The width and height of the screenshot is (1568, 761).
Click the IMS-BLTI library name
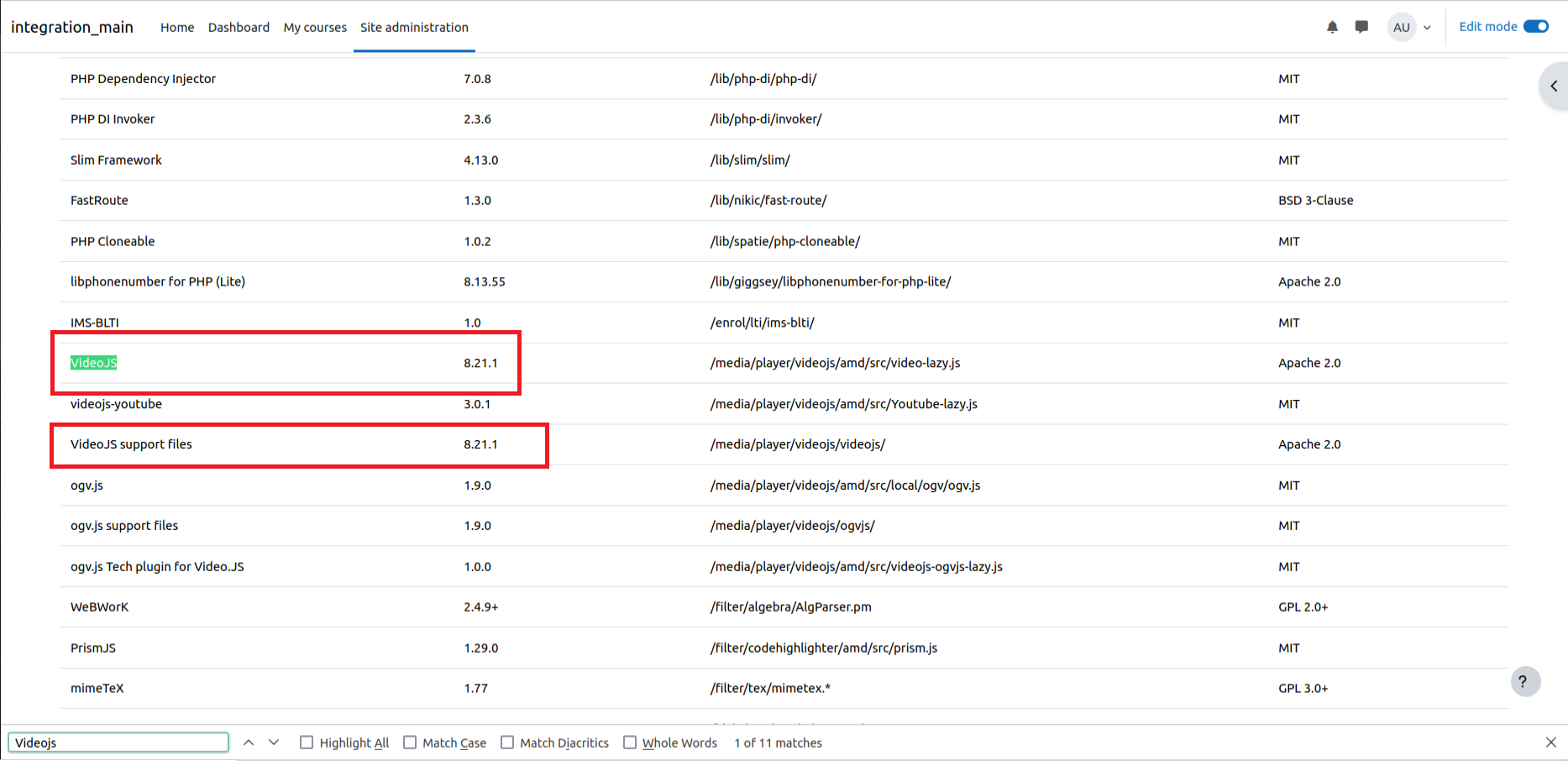[x=95, y=323]
